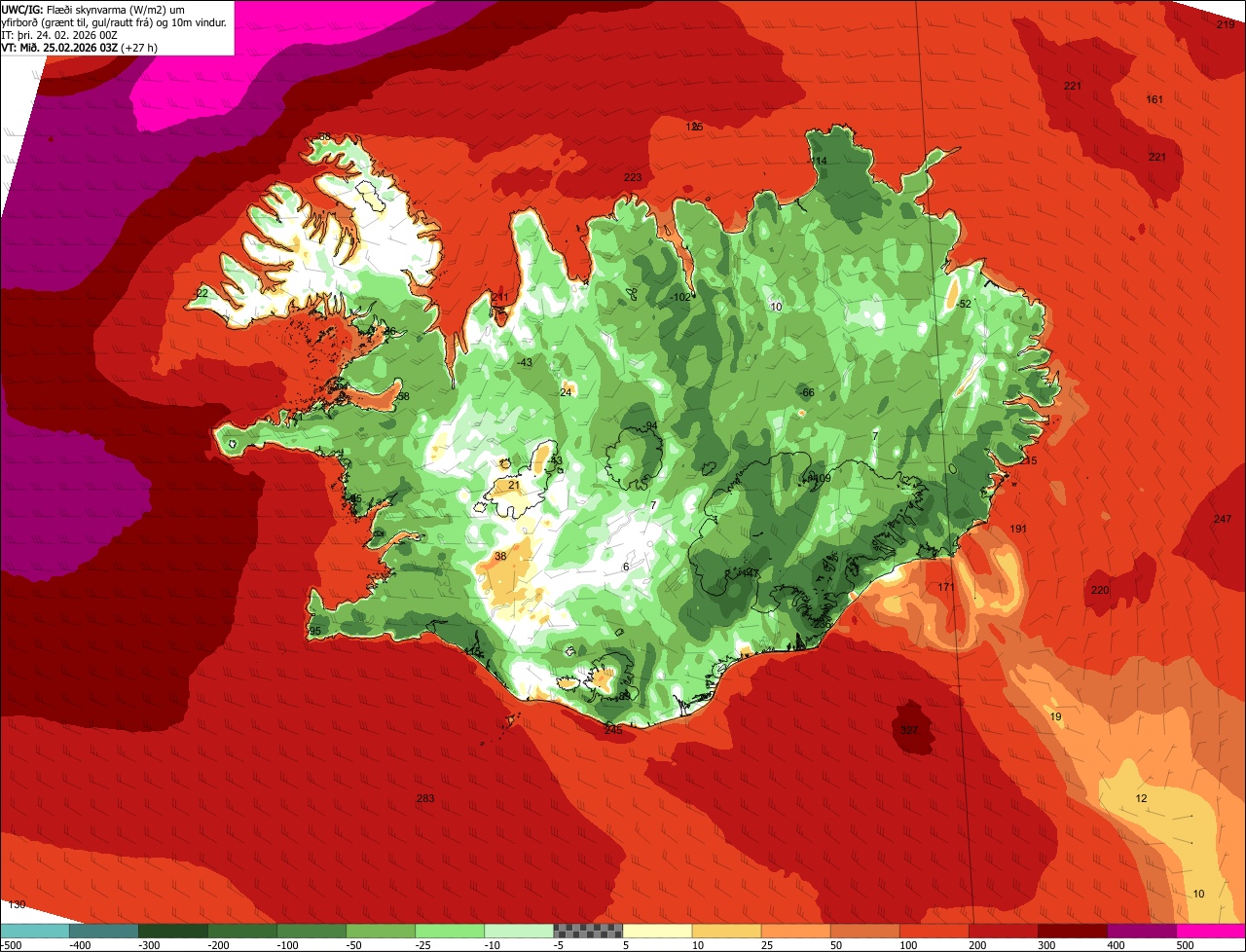This screenshot has width=1246, height=952.
Task: Click the '219' value in top-right corner
Action: tap(1226, 24)
